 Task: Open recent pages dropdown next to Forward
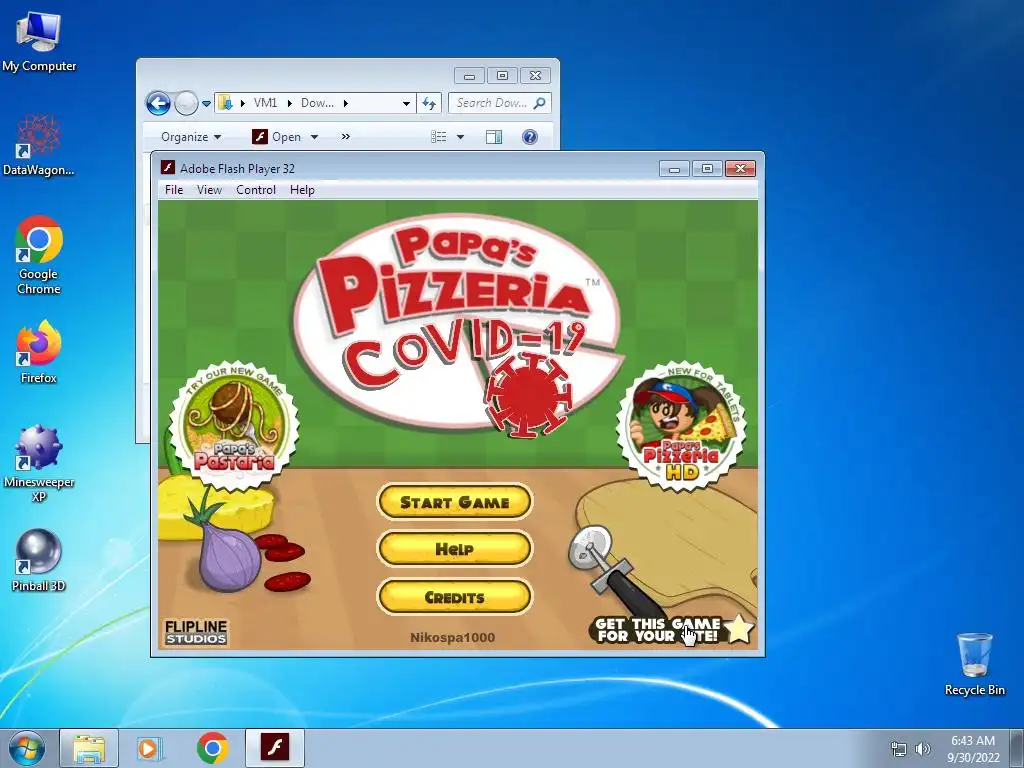tap(206, 103)
